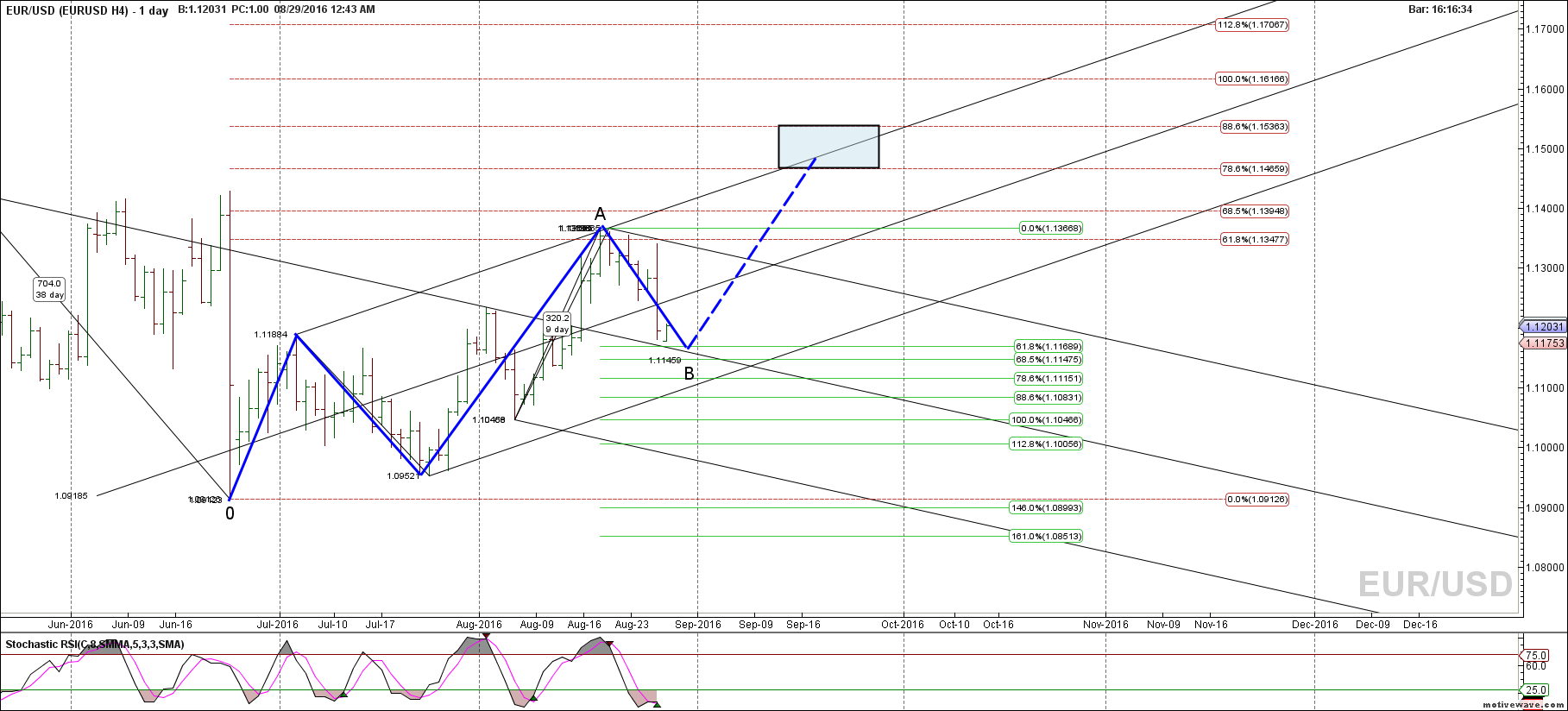The height and width of the screenshot is (711, 1568).
Task: Click the Nov-2016 date axis label
Action: 1105,625
